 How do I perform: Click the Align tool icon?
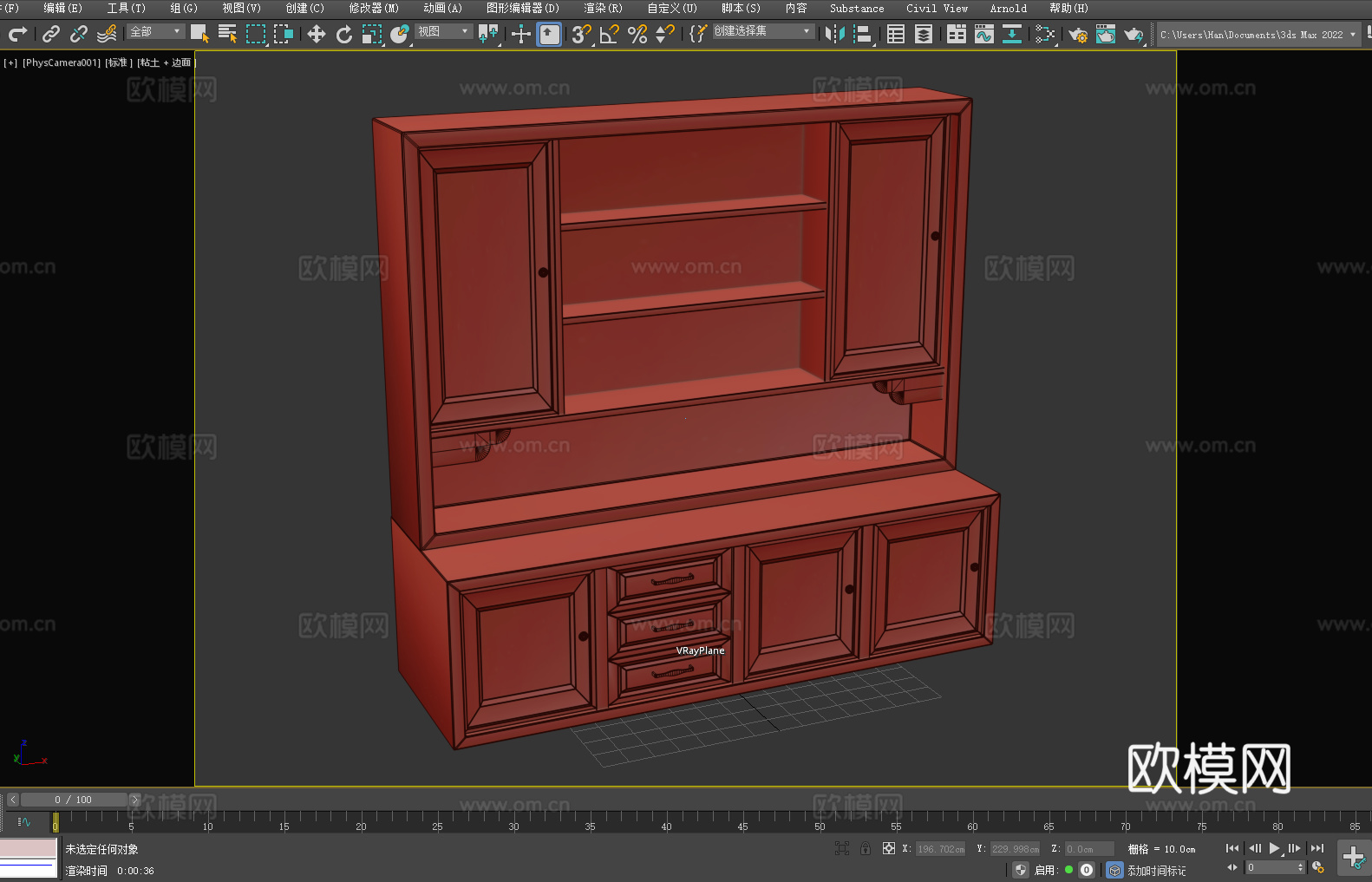[863, 34]
